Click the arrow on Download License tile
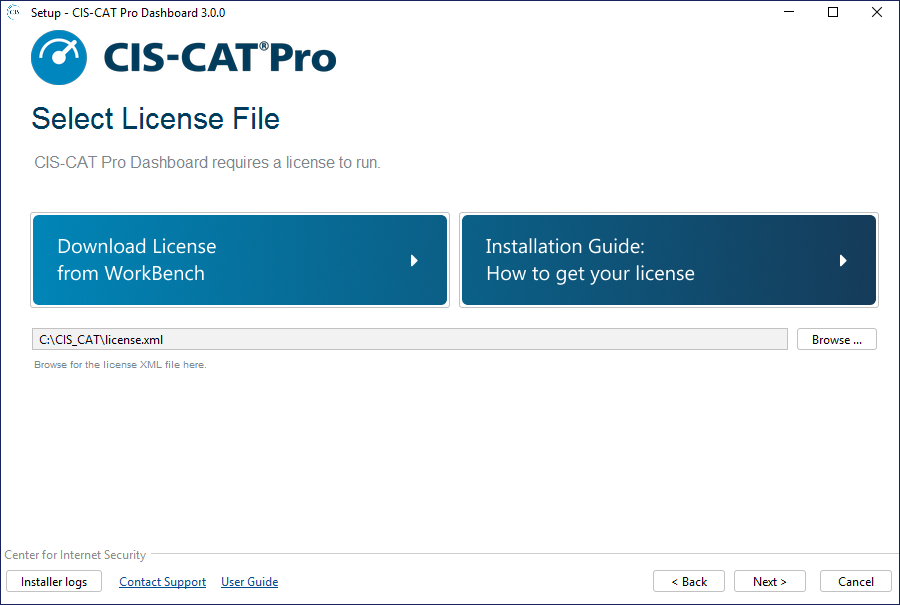900x605 pixels. (x=414, y=260)
